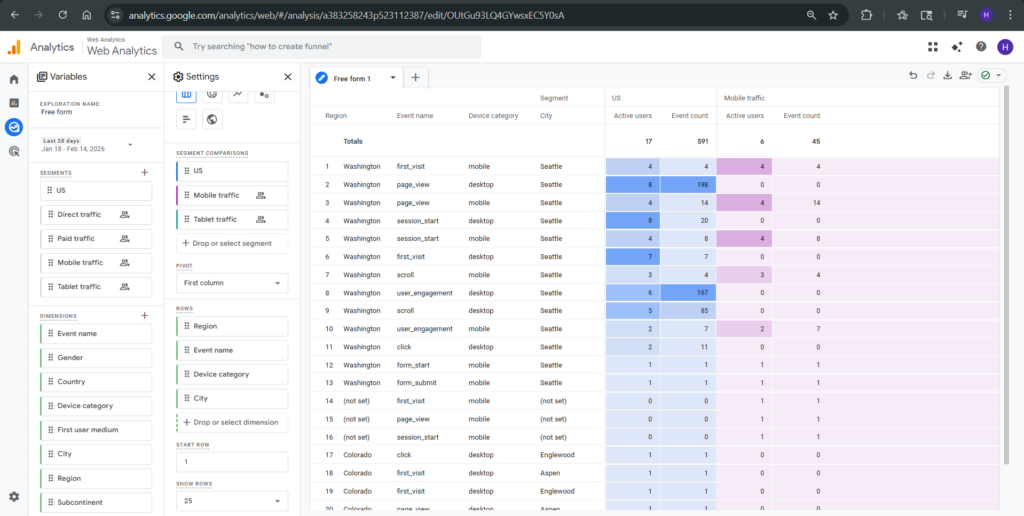Screen dimensions: 1024x516
Task: Open the date range picker dropdown
Action: pyautogui.click(x=130, y=145)
